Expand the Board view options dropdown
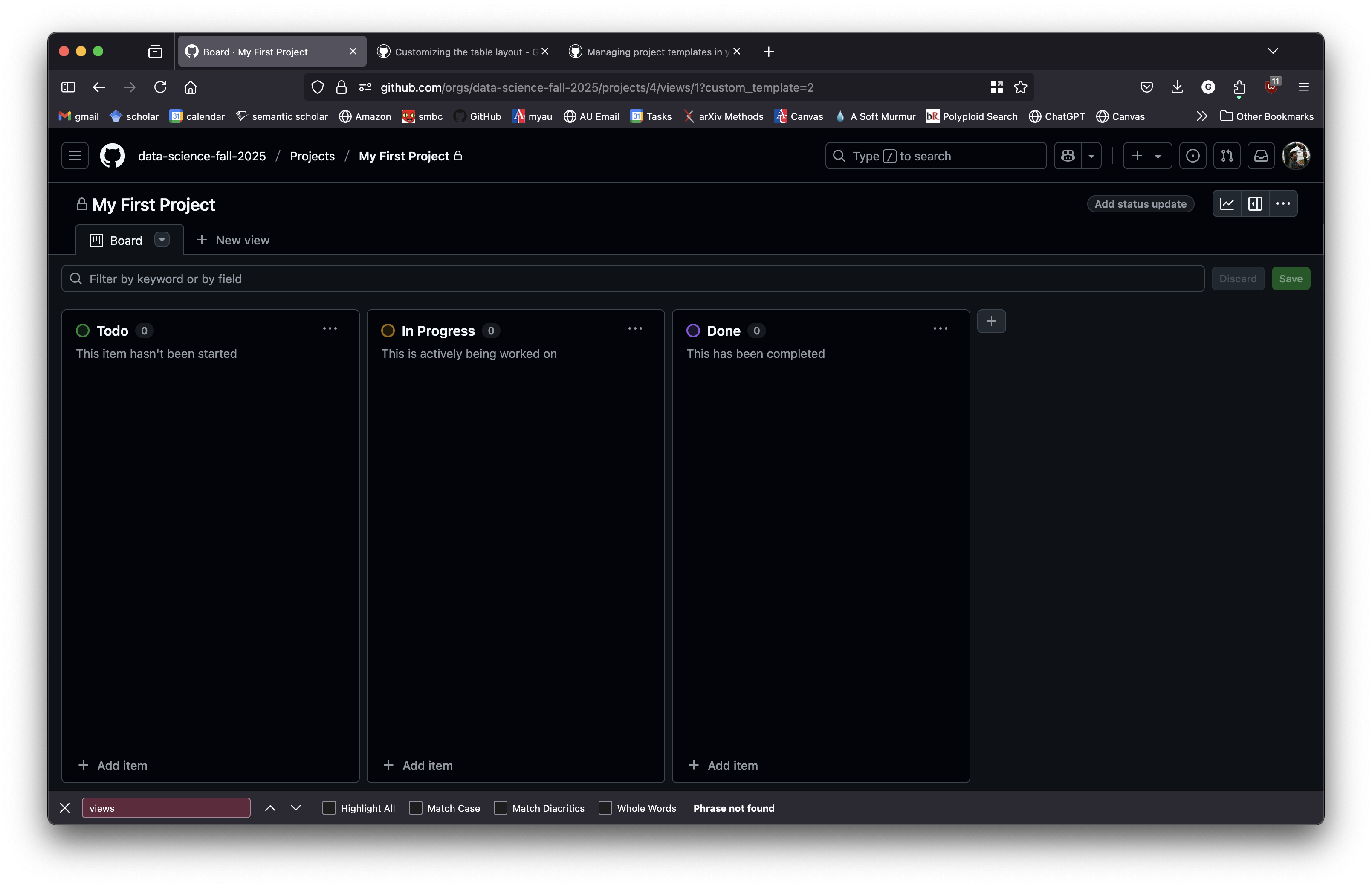Viewport: 1372px width, 888px height. pos(162,240)
